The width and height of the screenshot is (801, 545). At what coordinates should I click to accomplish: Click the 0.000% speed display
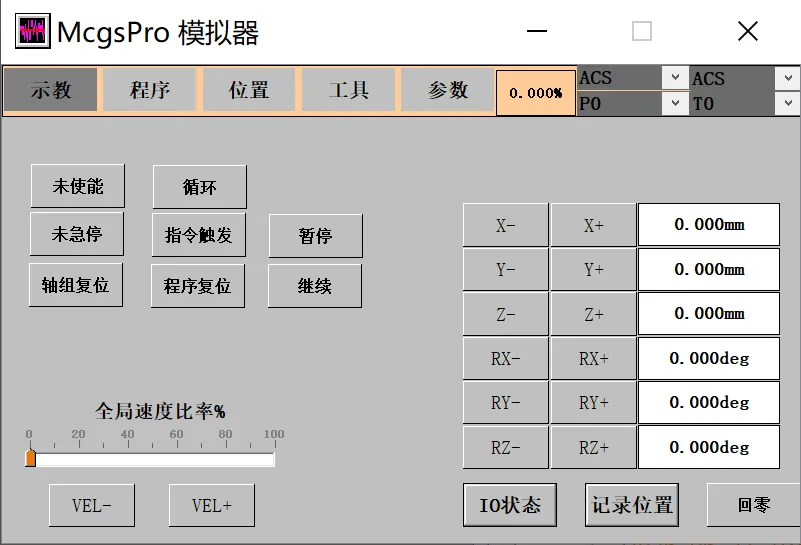[536, 93]
